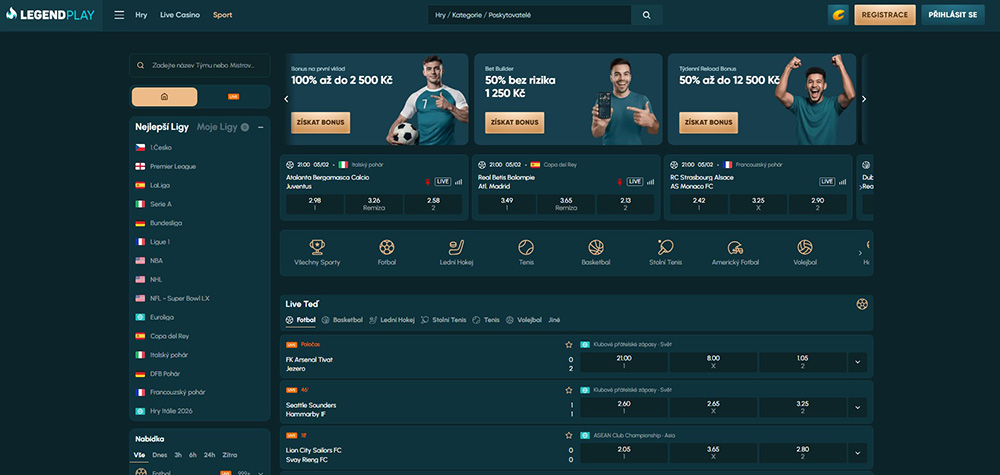Filter Nabídka by 24h
The height and width of the screenshot is (475, 1000).
click(209, 455)
